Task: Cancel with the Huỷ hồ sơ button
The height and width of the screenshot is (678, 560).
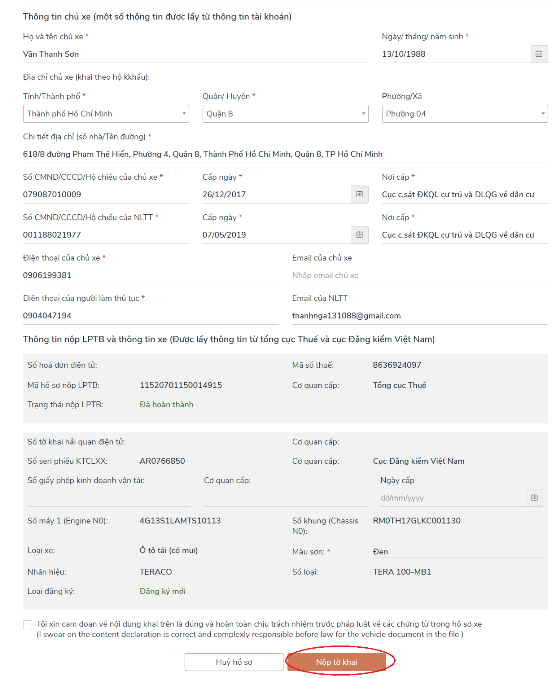Action: tap(234, 662)
